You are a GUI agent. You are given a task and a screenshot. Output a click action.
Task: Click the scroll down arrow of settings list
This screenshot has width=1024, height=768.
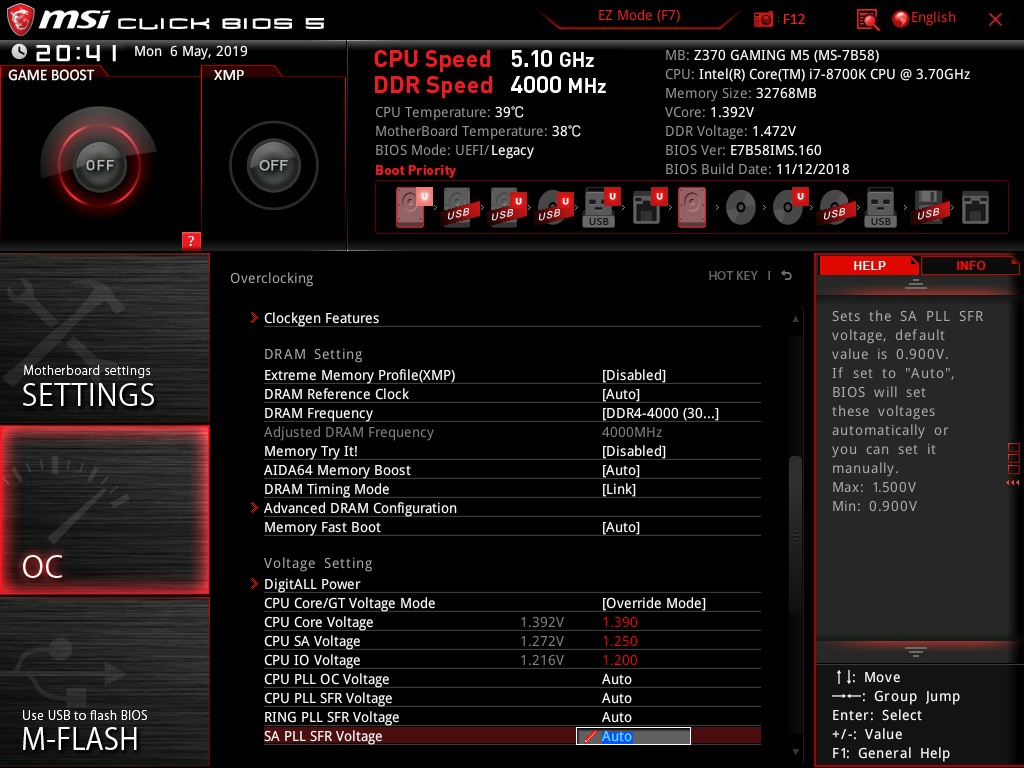(x=795, y=752)
